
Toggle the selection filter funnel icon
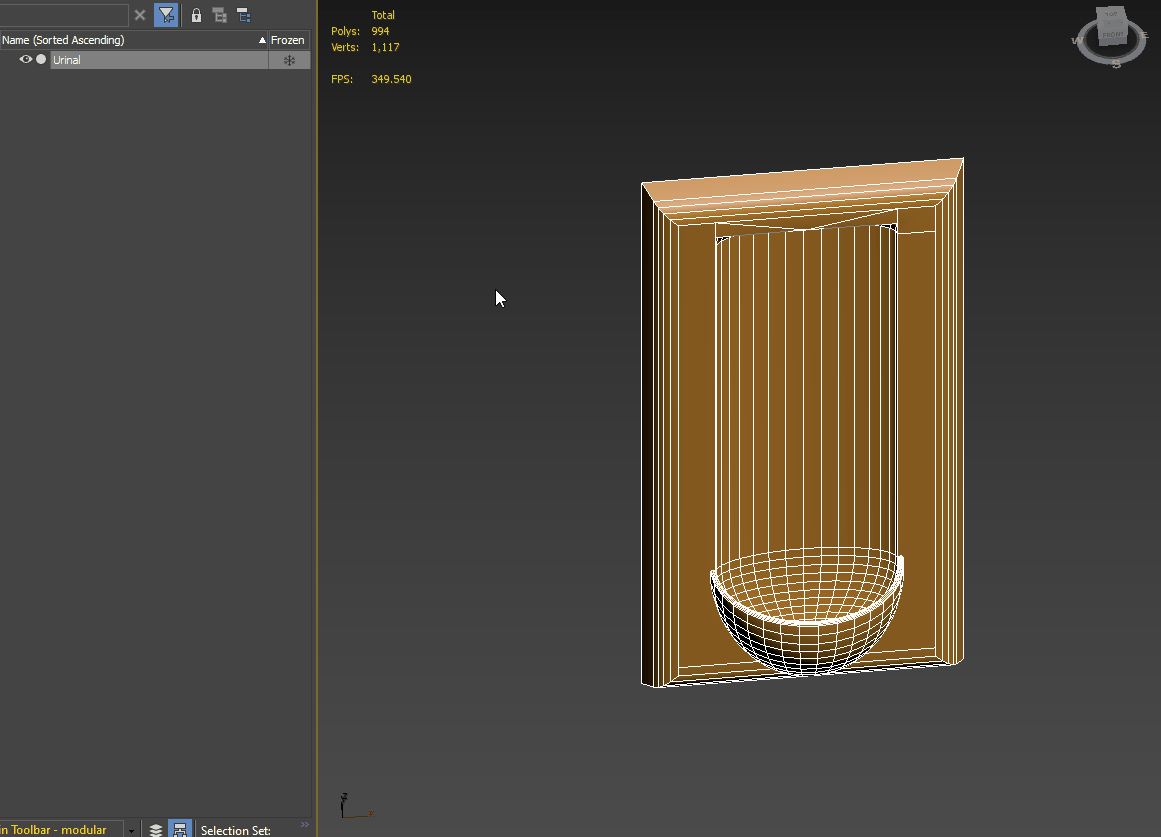[x=166, y=15]
